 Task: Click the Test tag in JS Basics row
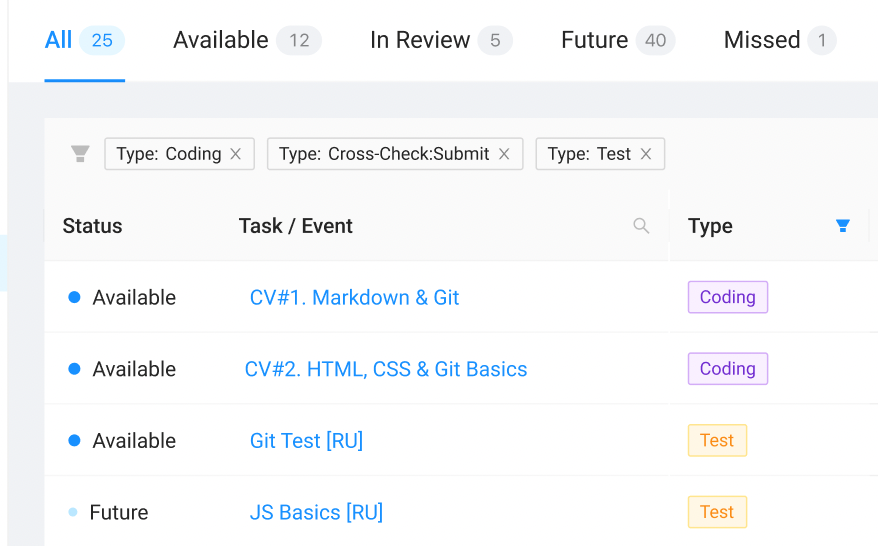(x=717, y=512)
